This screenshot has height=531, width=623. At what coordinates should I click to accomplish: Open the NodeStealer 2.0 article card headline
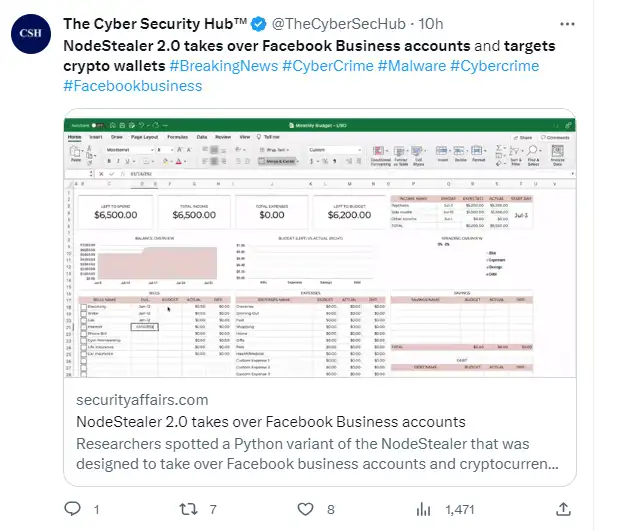[271, 421]
